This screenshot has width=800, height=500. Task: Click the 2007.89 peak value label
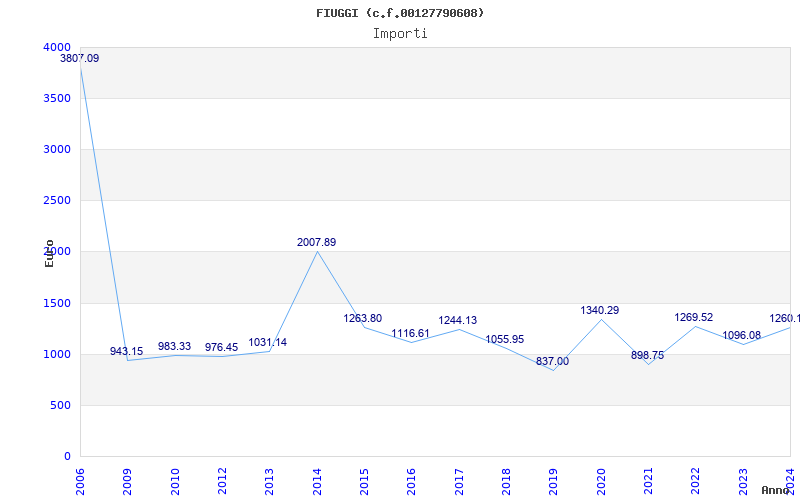click(316, 242)
